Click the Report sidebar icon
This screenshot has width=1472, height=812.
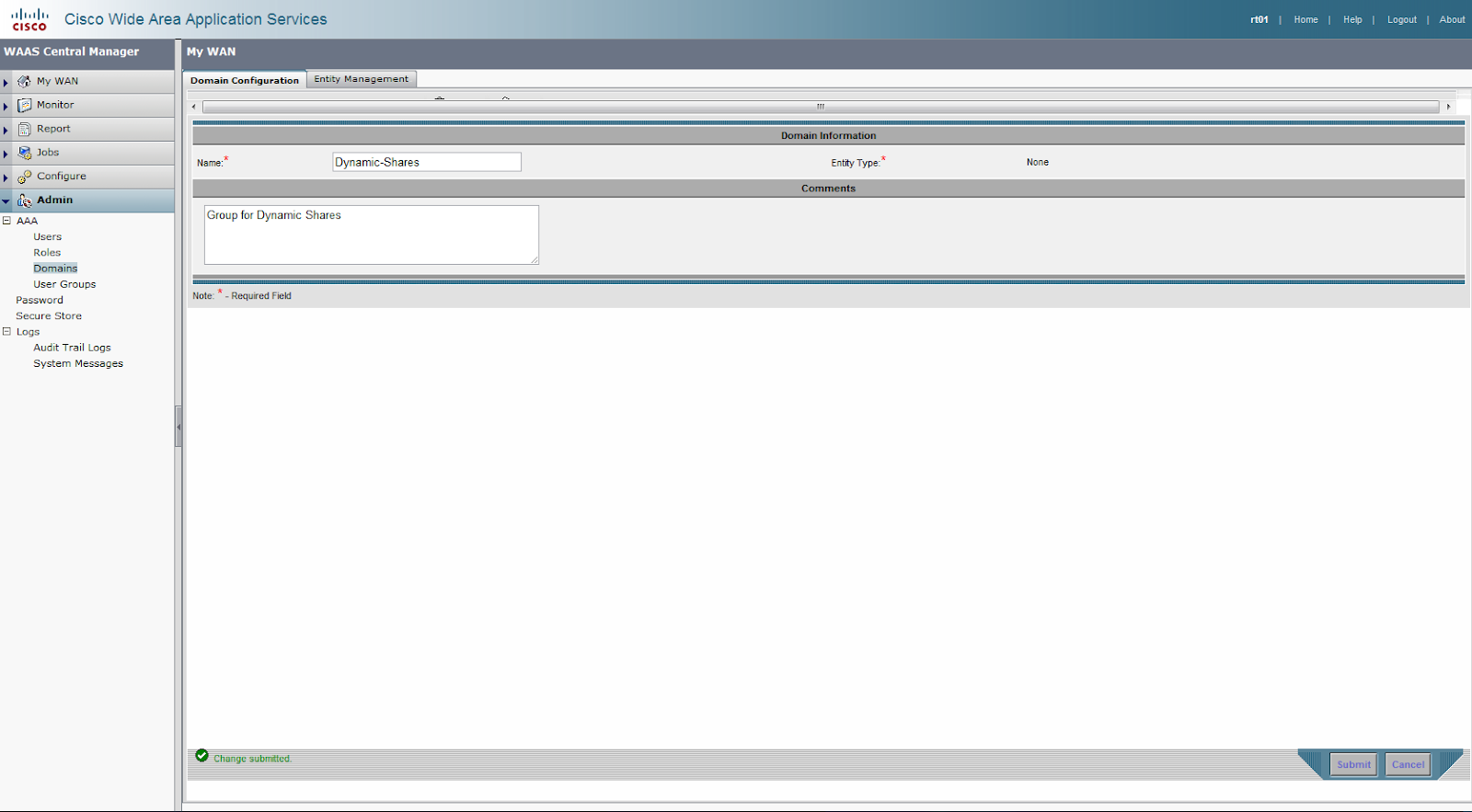[24, 130]
